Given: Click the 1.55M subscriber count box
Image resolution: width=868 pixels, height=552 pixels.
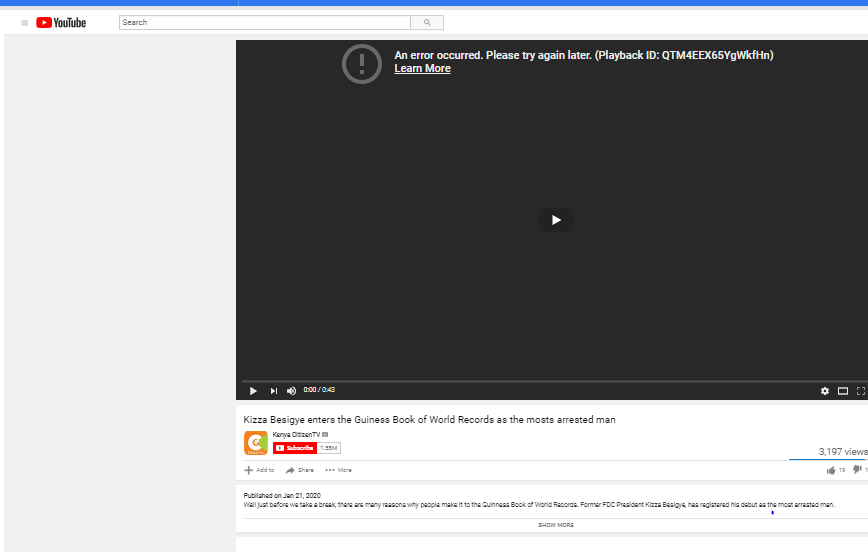Looking at the screenshot, I should tap(329, 448).
